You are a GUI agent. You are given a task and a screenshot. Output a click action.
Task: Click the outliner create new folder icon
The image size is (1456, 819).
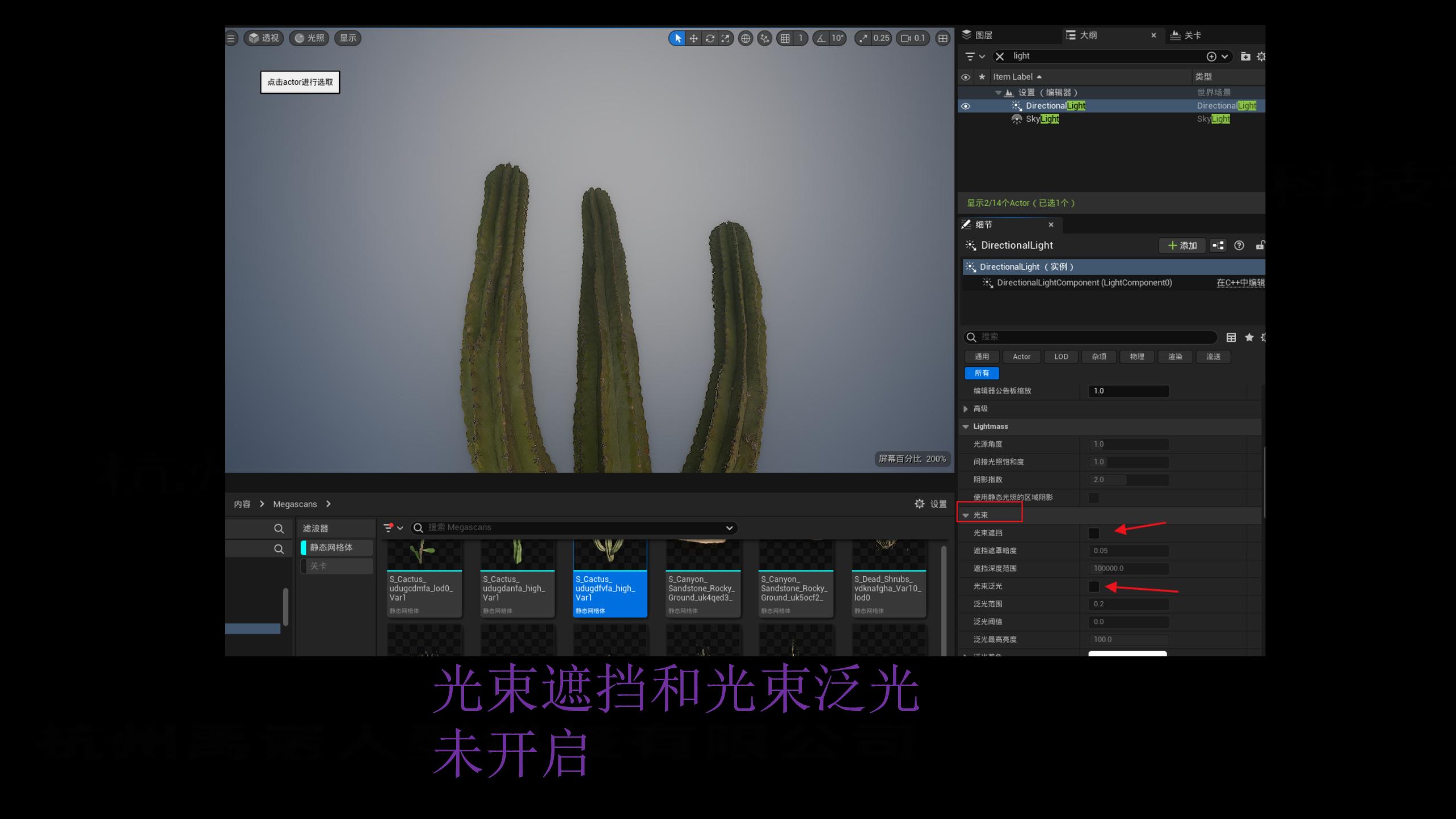[x=1245, y=56]
